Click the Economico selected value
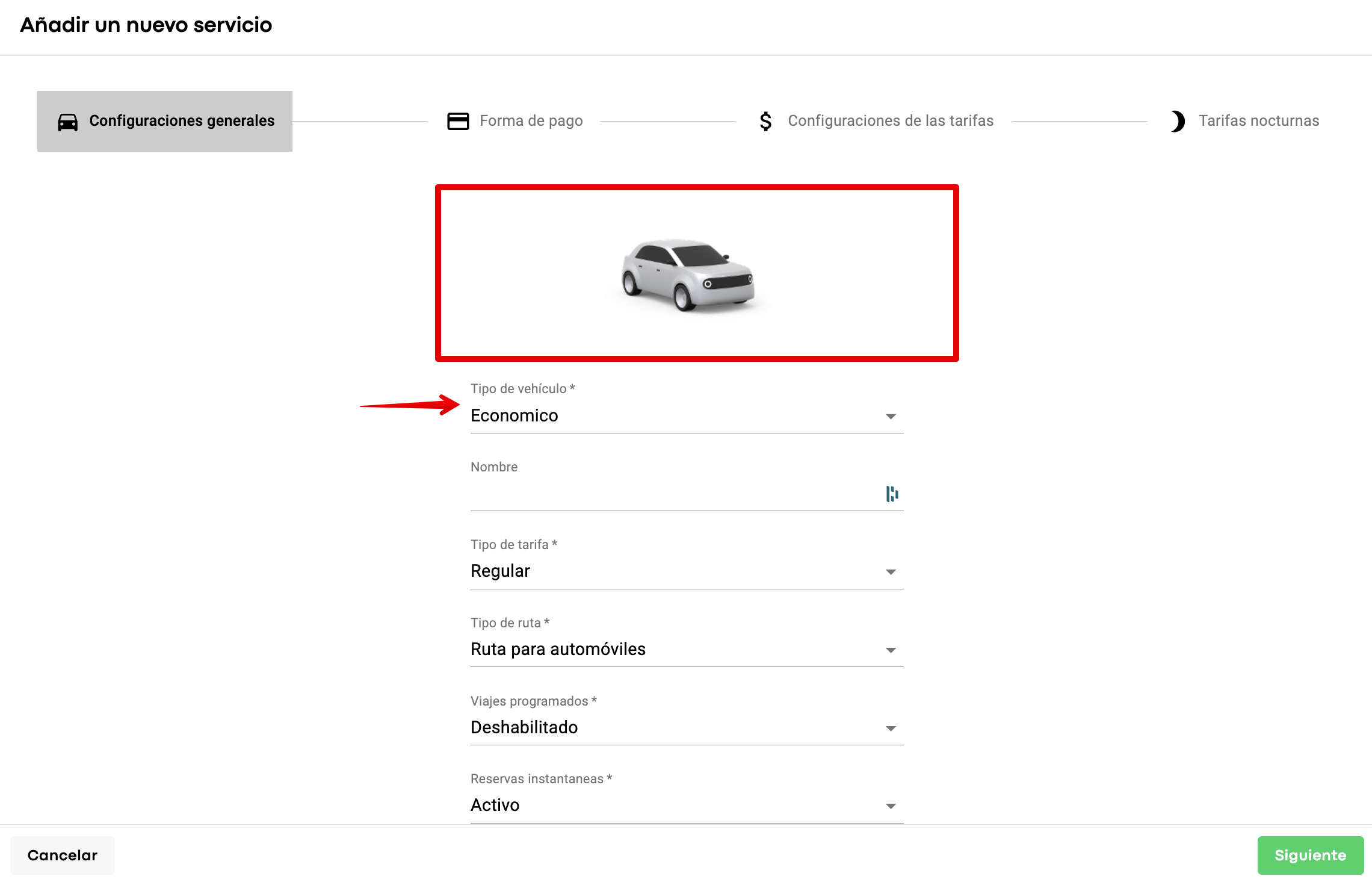 pos(514,416)
